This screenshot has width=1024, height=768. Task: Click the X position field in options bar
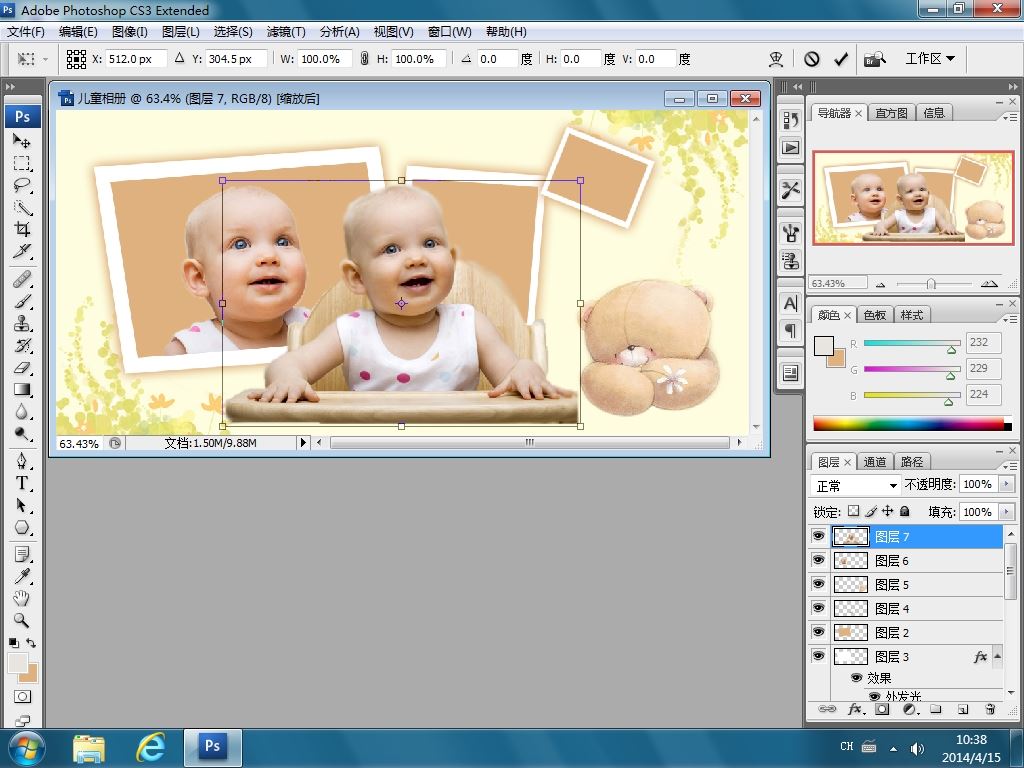135,59
